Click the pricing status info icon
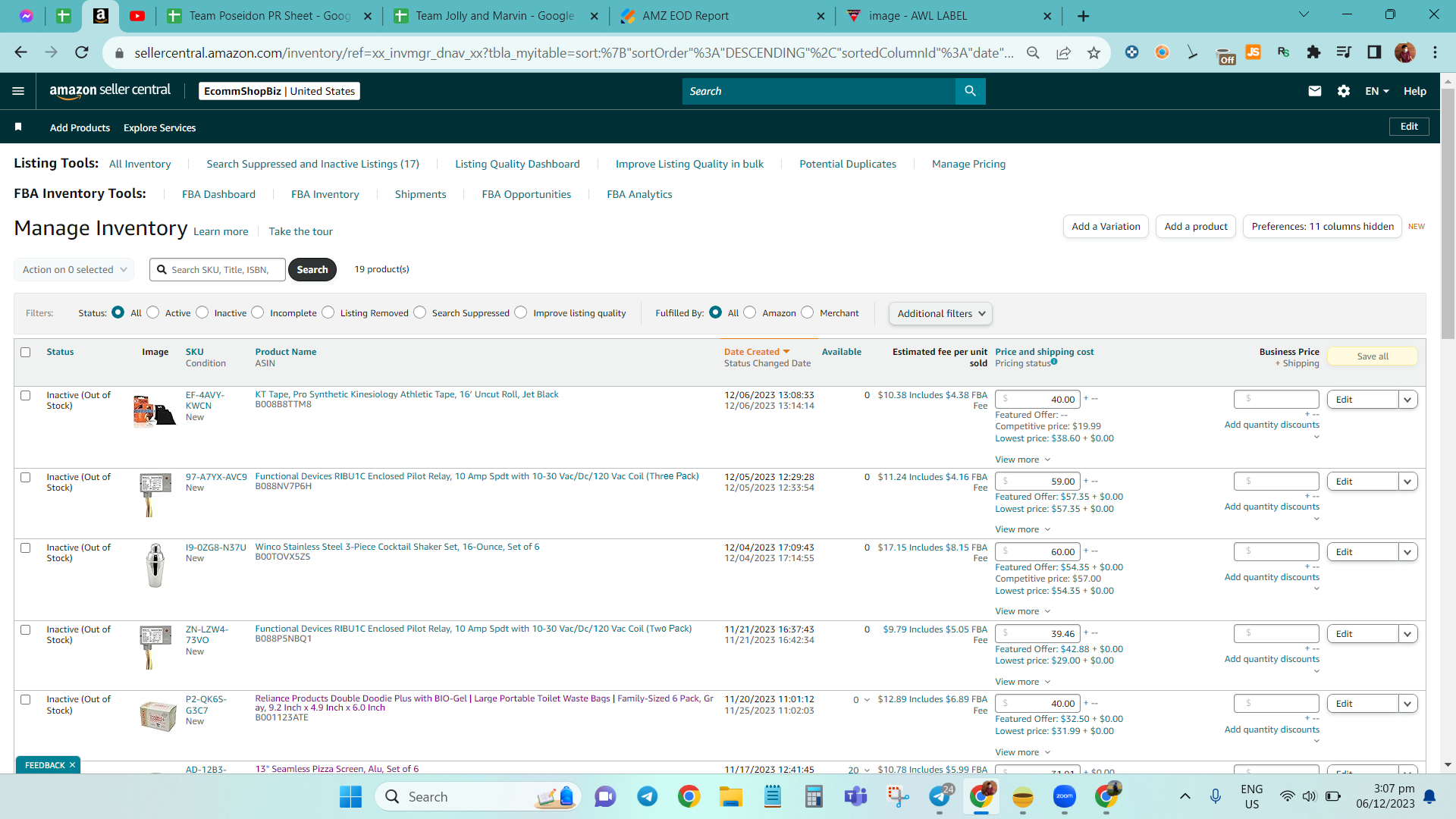The height and width of the screenshot is (819, 1456). pos(1054,362)
